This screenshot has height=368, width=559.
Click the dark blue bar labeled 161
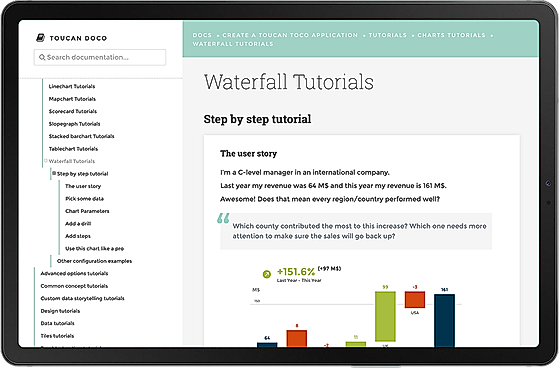(444, 320)
